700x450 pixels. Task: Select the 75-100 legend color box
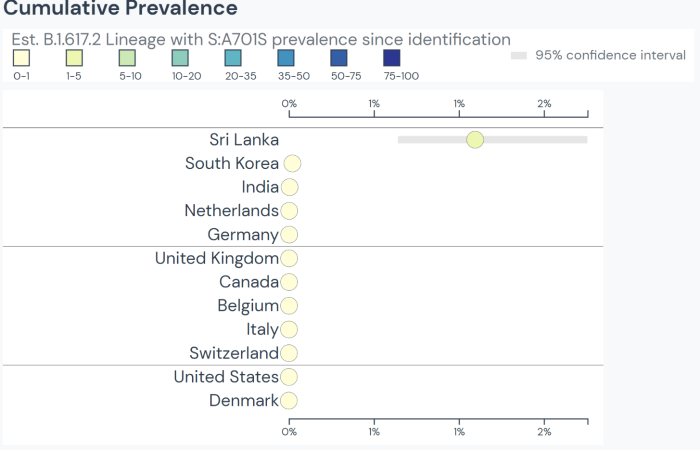[392, 58]
